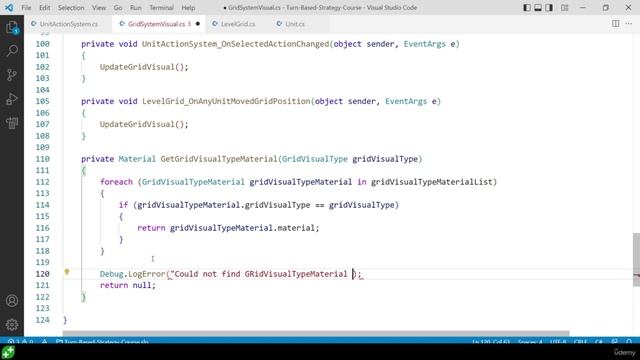Click the Spaces: 4 indentation status entry
The image size is (640, 360).
tap(530, 341)
